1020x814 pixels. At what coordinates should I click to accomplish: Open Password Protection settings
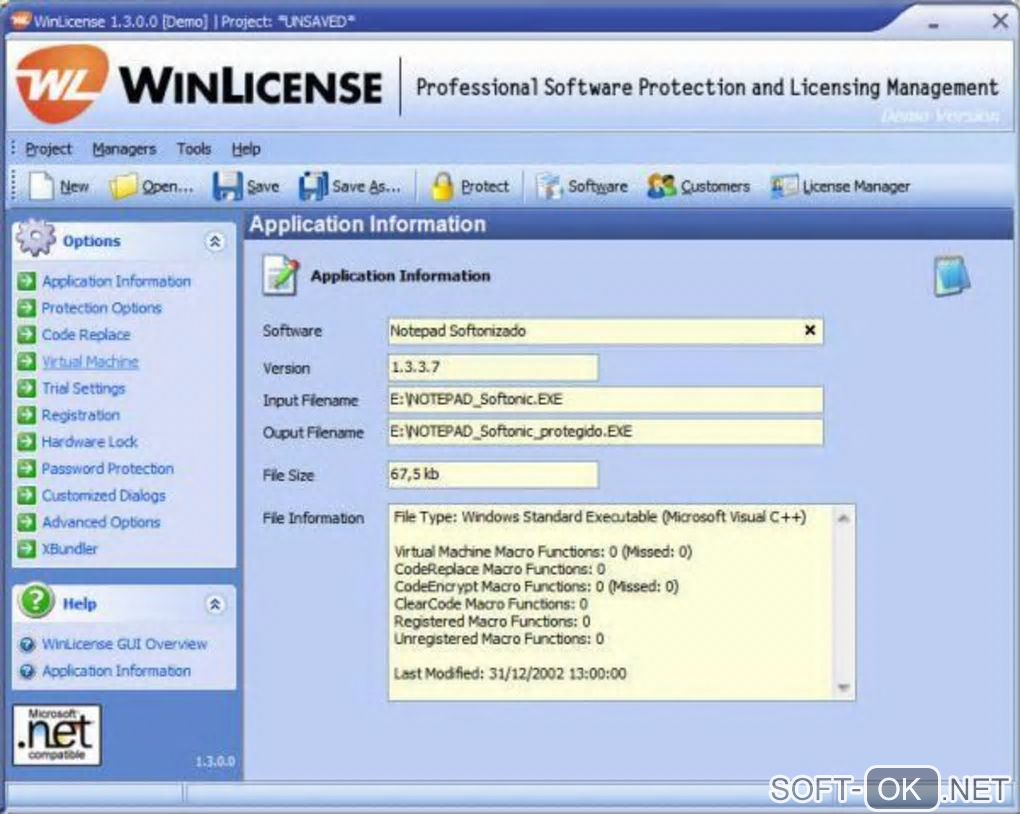coord(108,468)
